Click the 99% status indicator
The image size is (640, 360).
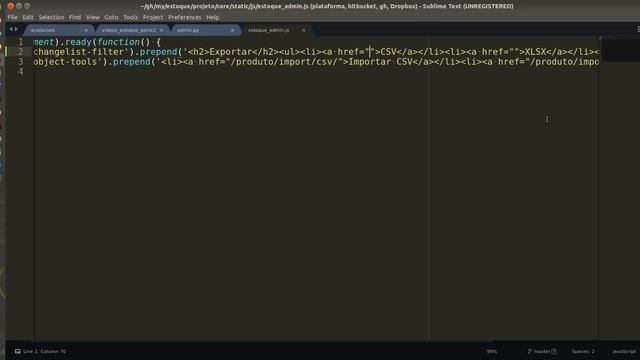(492, 351)
